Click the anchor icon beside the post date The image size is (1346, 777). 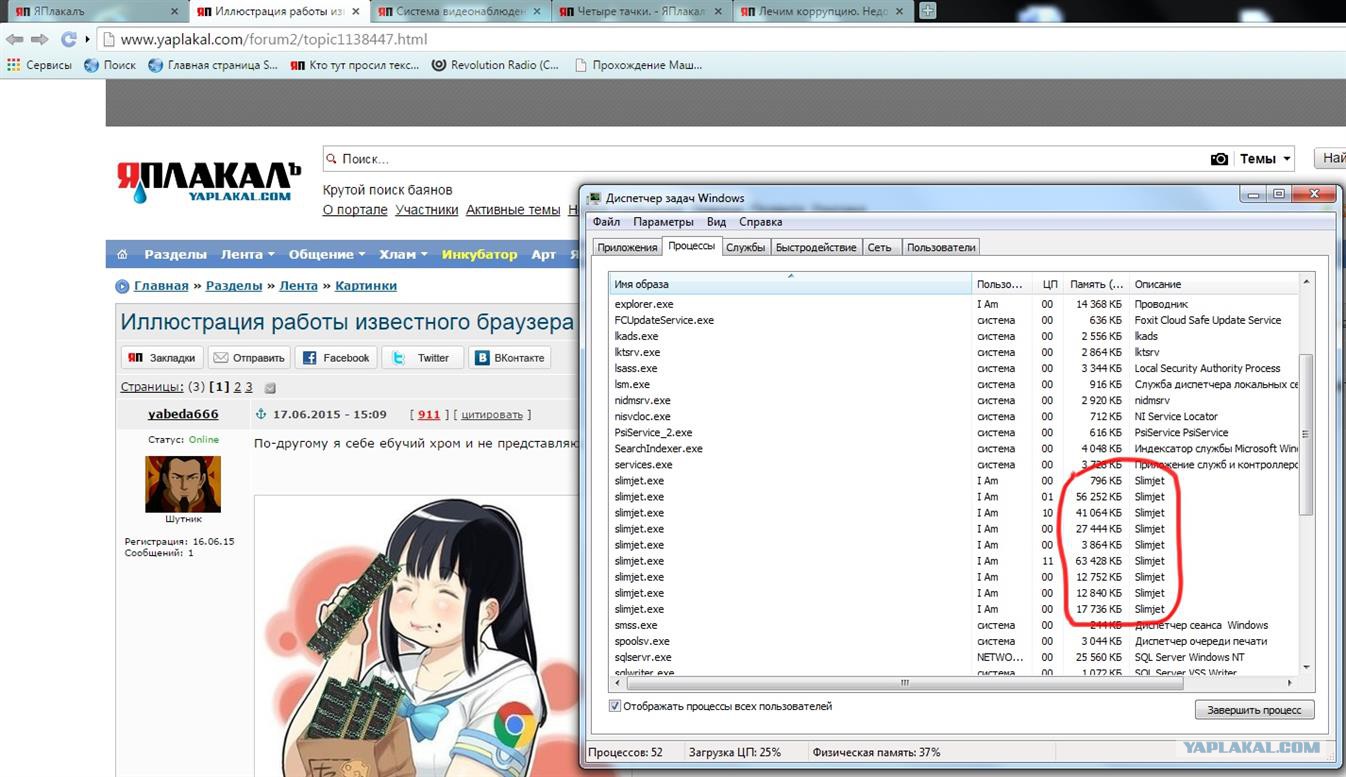click(x=262, y=414)
